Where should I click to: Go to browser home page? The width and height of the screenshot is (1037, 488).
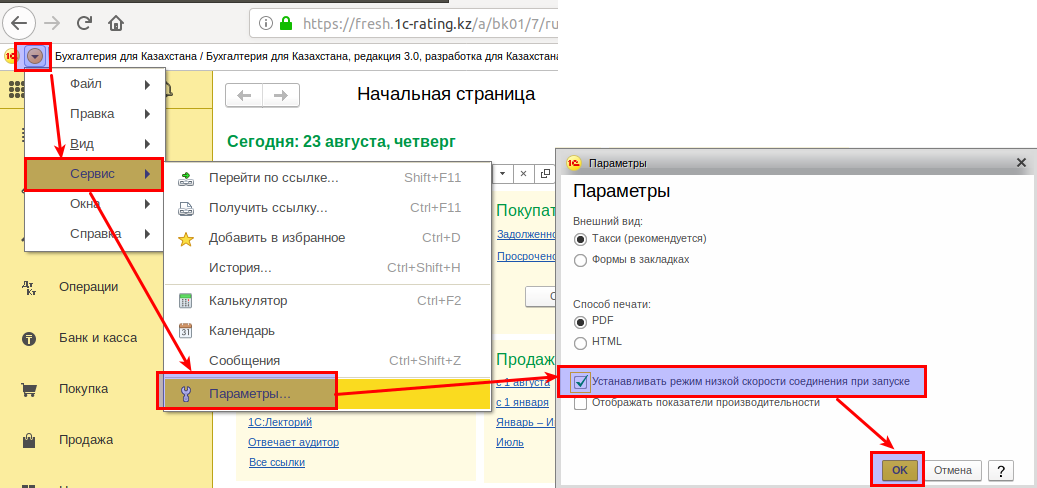117,21
